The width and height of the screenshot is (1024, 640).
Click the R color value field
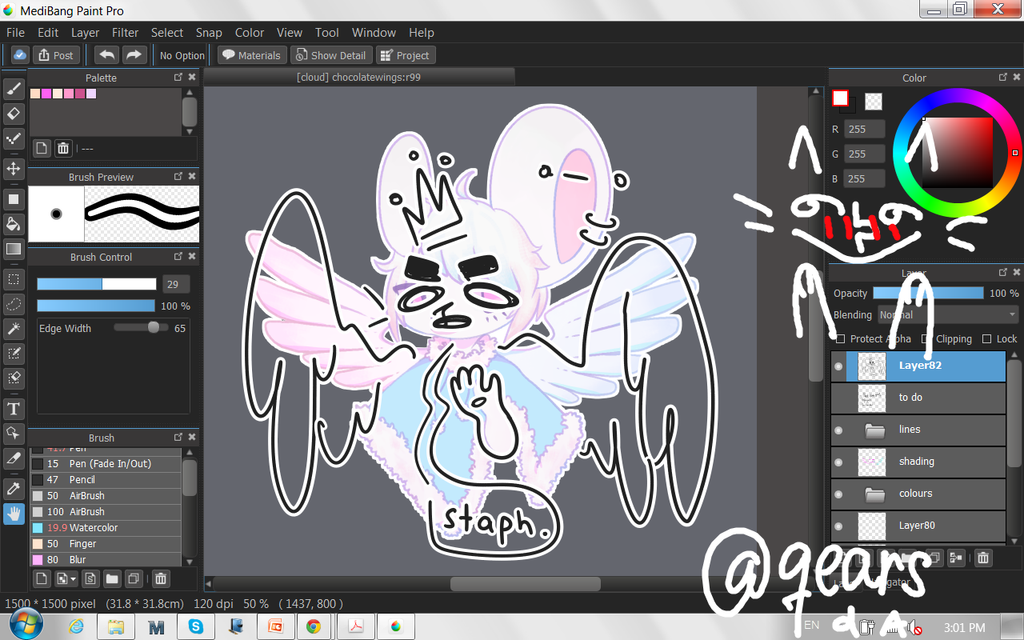pyautogui.click(x=865, y=129)
